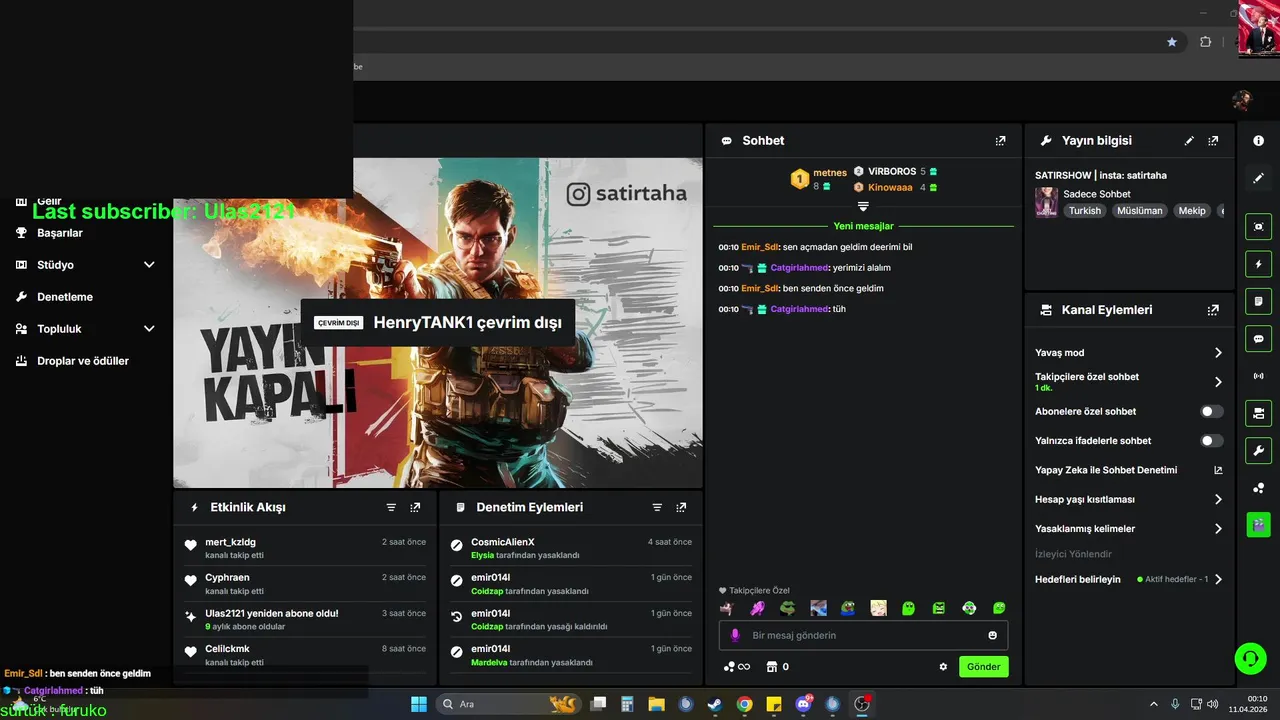Click the Gönder send button
The width and height of the screenshot is (1280, 720).
pos(984,667)
